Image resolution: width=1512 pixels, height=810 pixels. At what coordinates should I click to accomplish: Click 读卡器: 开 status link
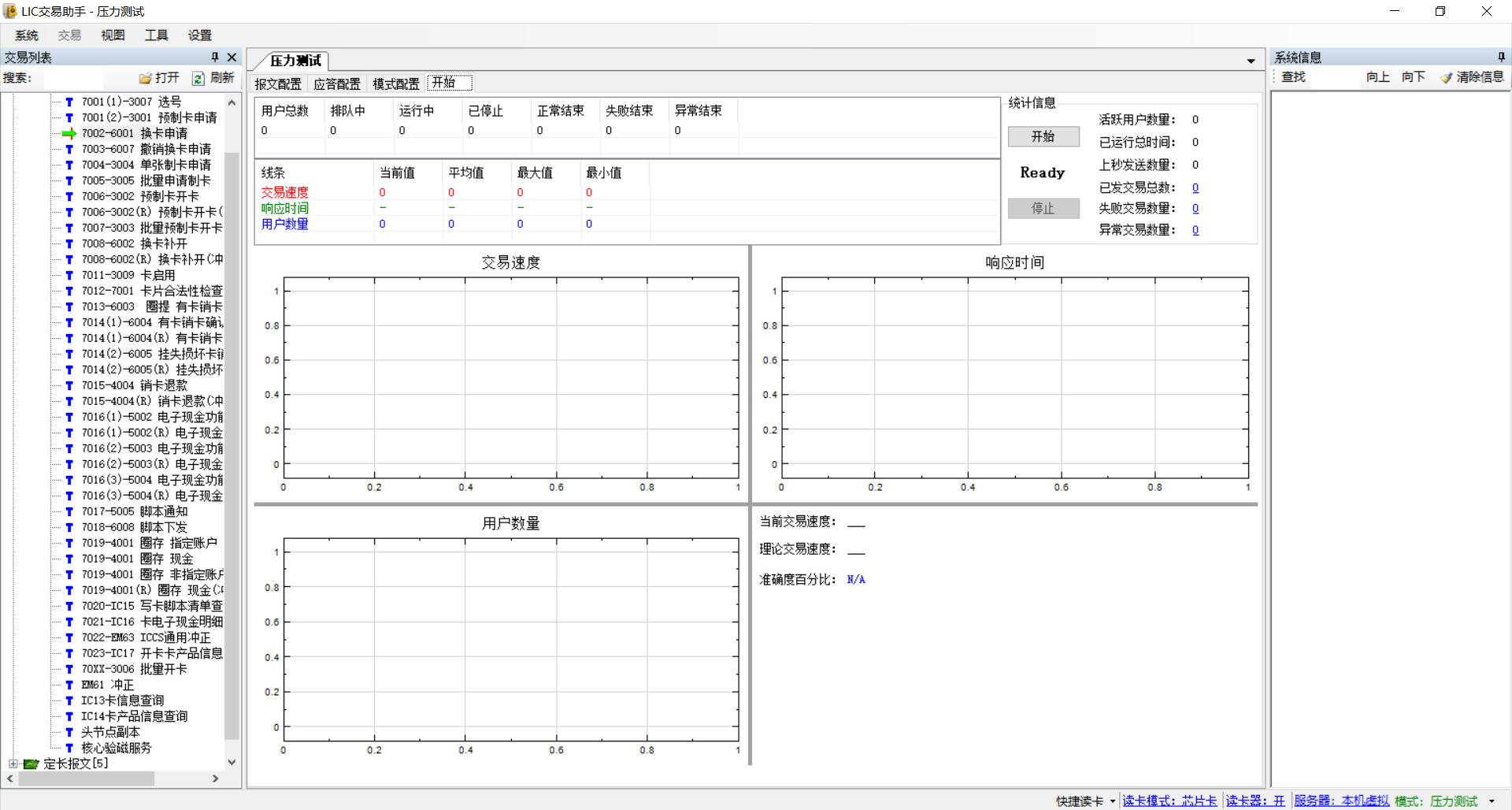[x=1255, y=801]
